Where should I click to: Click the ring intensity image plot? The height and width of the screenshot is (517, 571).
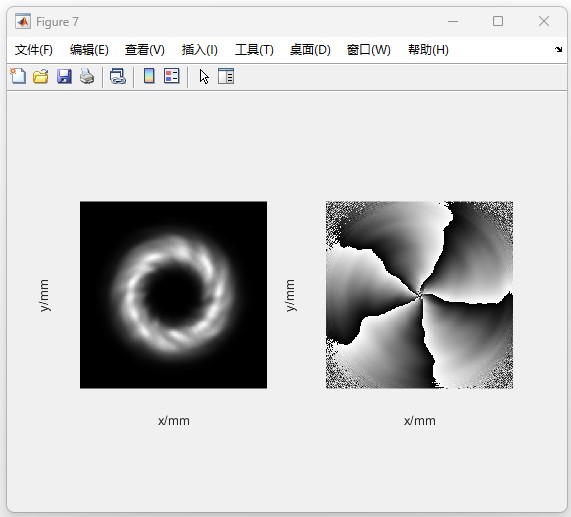coord(173,295)
